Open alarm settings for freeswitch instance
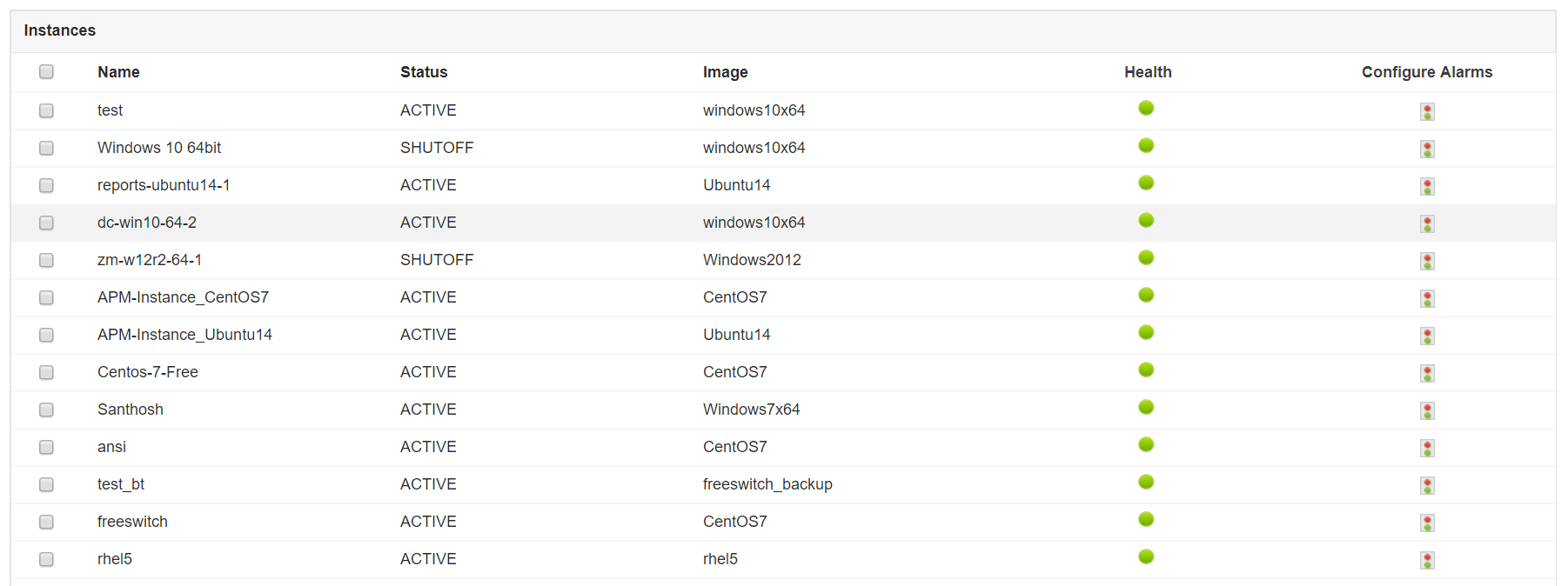The width and height of the screenshot is (1568, 586). tap(1427, 523)
